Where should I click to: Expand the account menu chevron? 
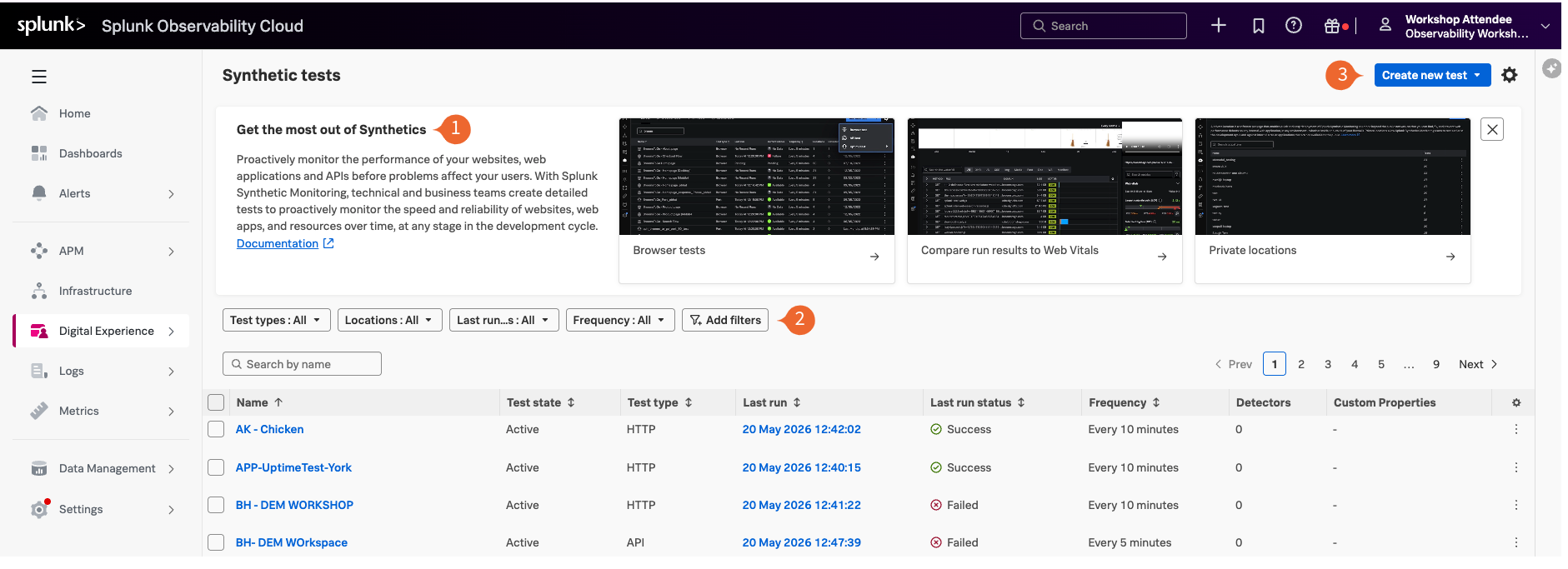[1545, 26]
